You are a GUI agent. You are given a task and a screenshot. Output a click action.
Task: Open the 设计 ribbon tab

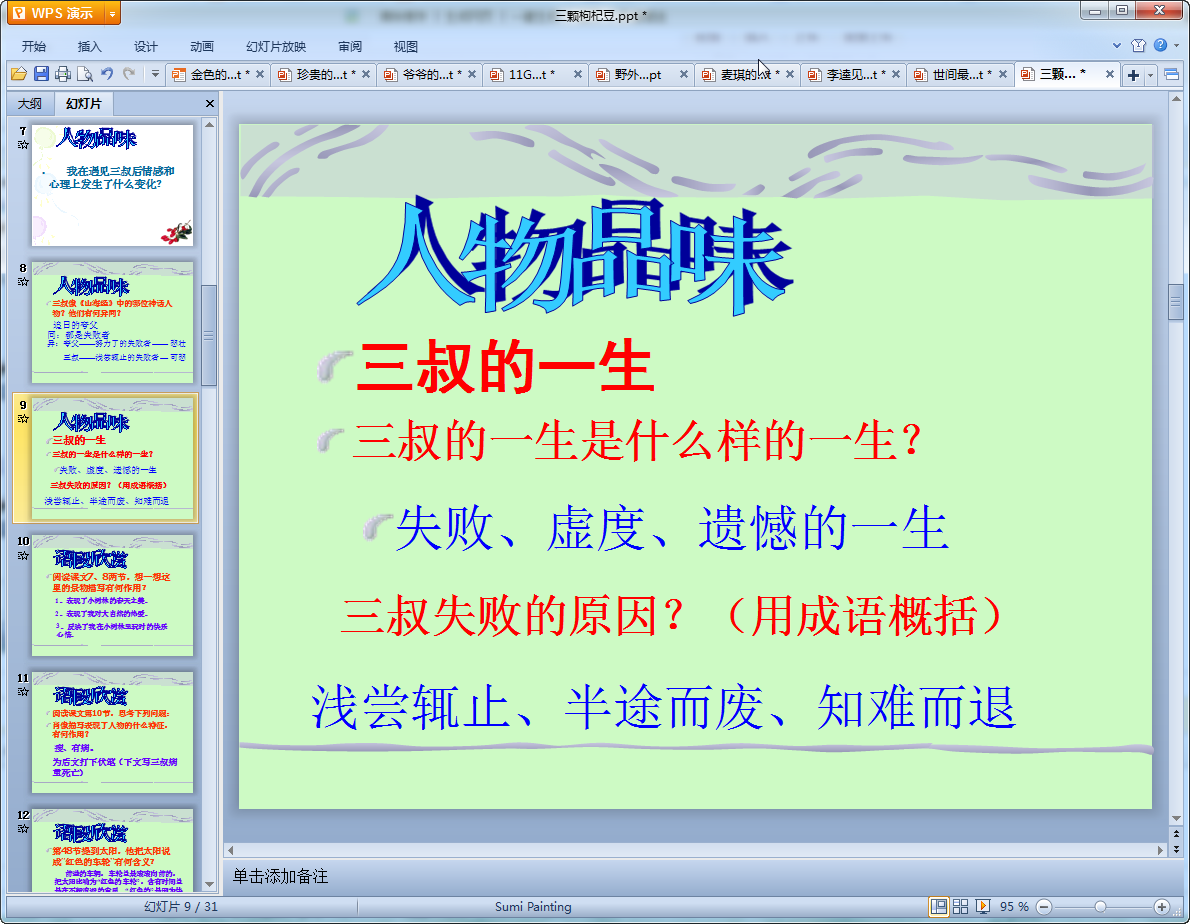[x=146, y=46]
